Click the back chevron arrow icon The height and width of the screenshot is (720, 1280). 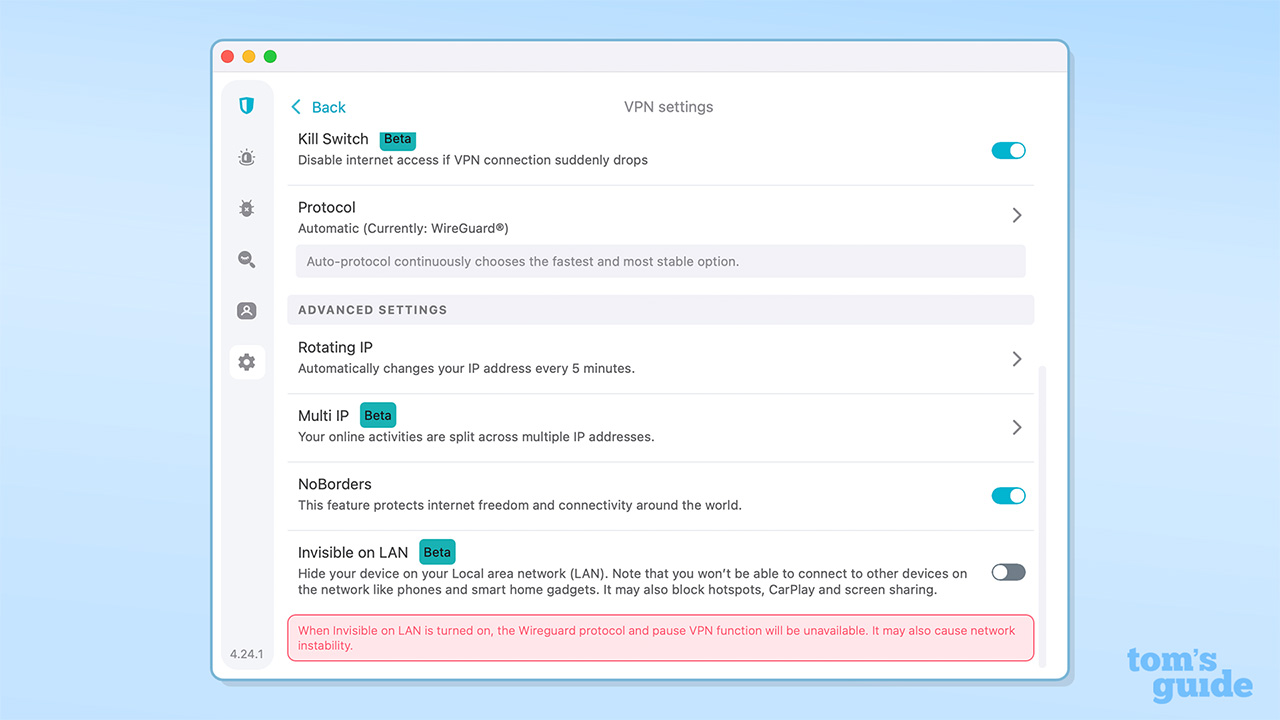[296, 106]
